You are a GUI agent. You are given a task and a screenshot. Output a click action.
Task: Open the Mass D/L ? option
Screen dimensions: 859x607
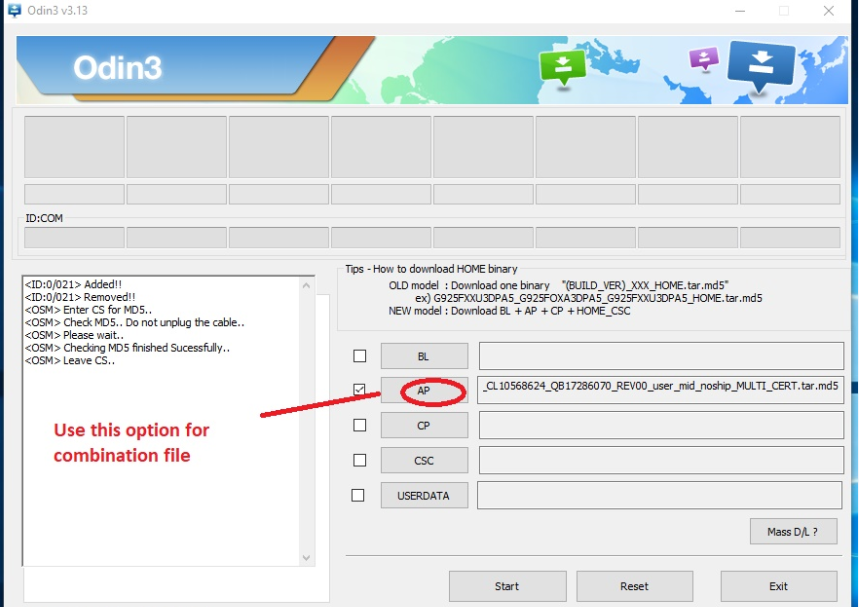coord(793,531)
